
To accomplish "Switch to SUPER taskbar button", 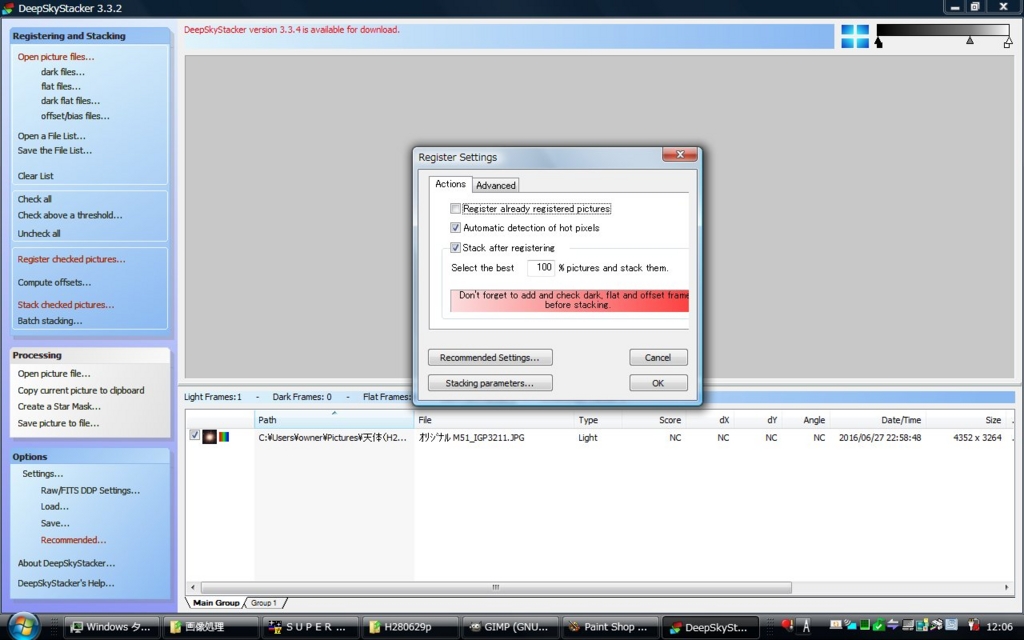I will [310, 627].
